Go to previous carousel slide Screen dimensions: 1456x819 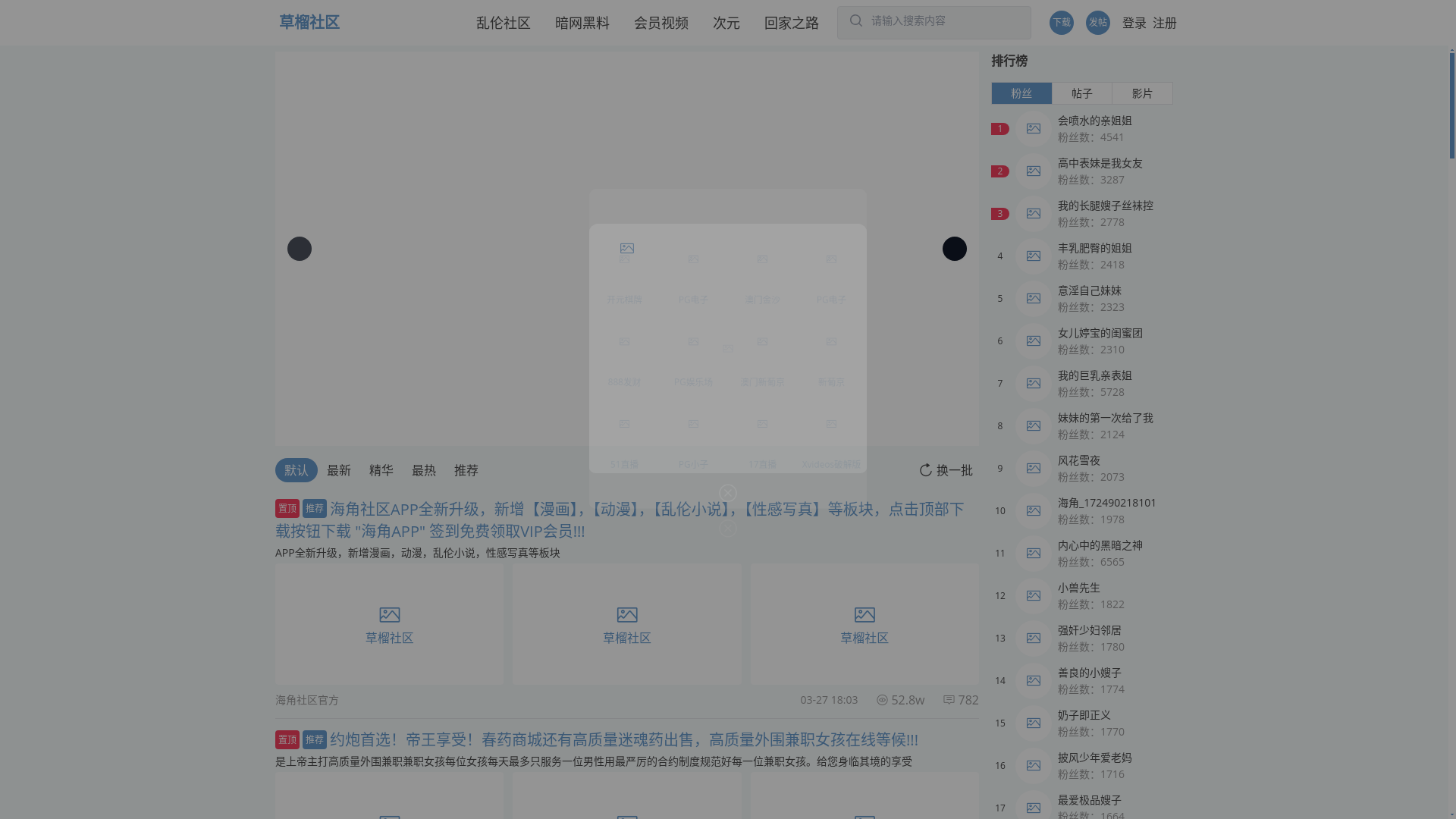300,249
